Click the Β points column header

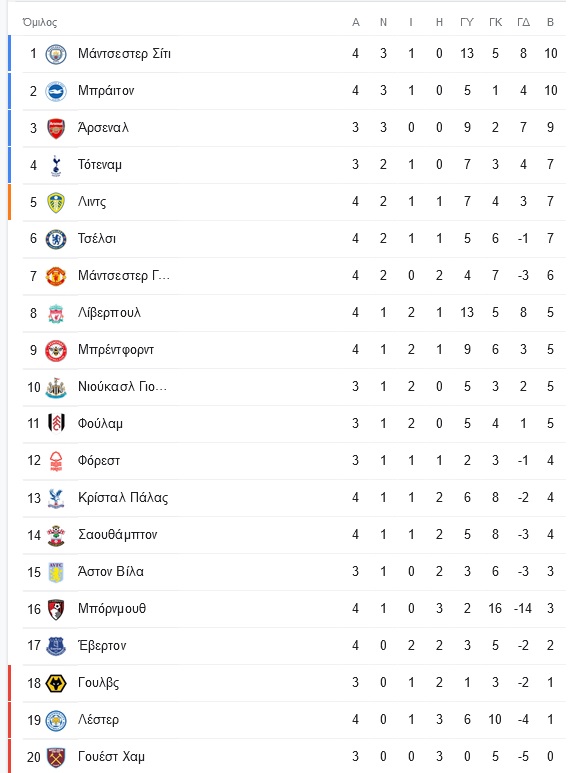tap(551, 22)
